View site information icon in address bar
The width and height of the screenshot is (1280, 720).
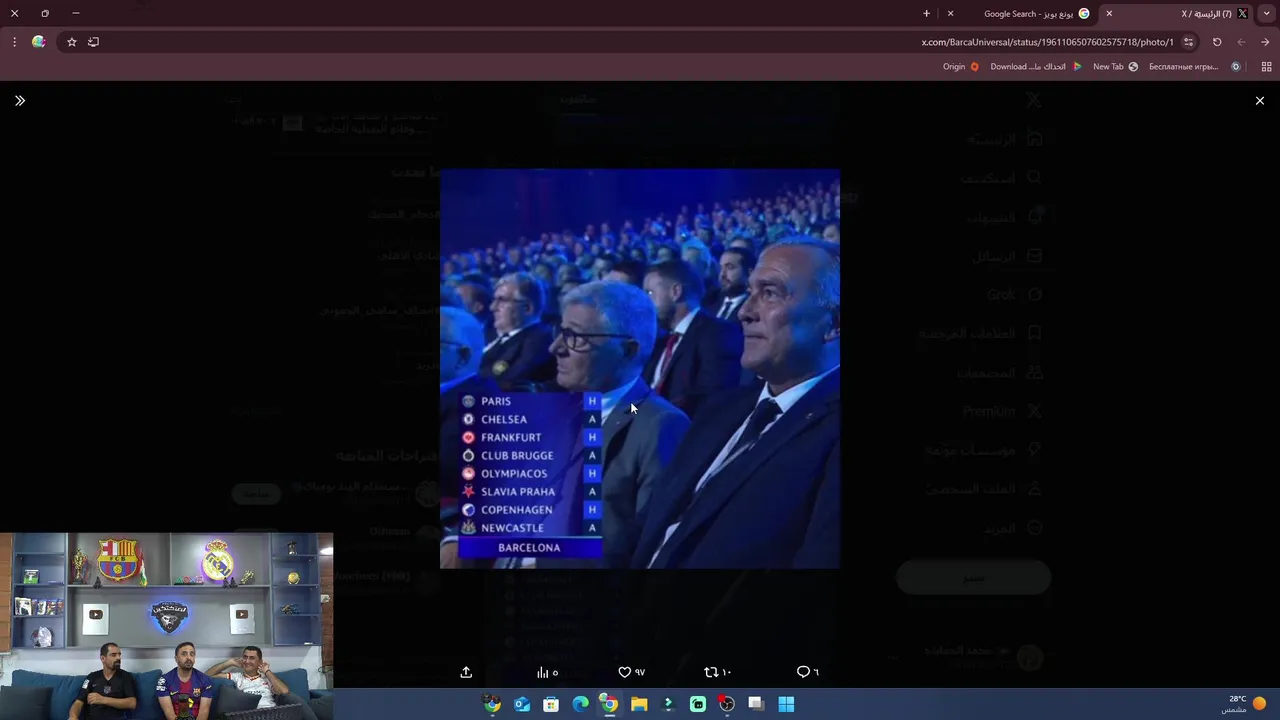coord(1188,42)
